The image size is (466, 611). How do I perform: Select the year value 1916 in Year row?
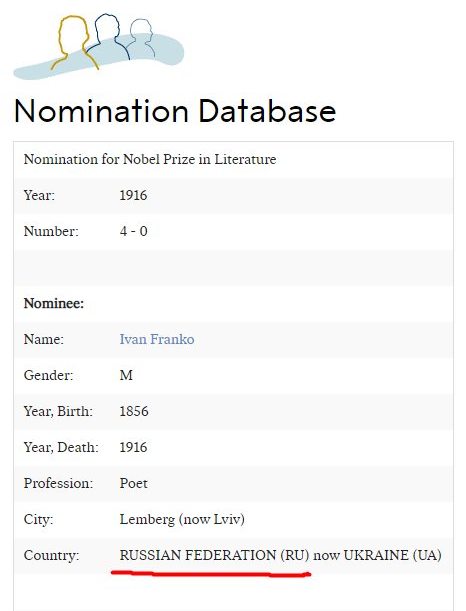pos(133,195)
